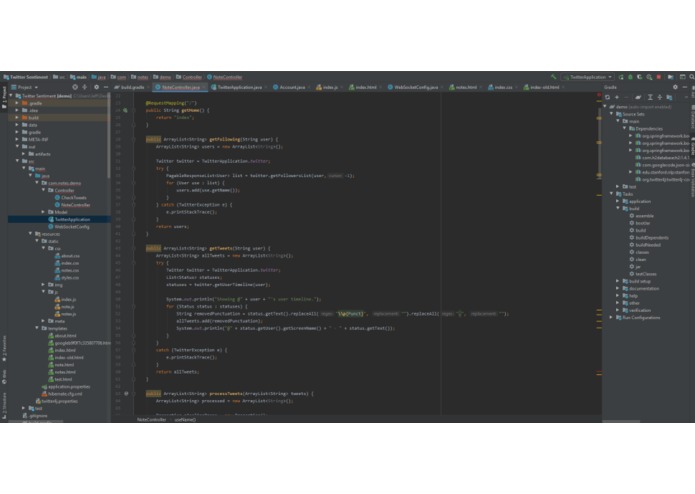Collapse Source Sets node in Gradle panel
This screenshot has height=494, width=695.
click(611, 114)
